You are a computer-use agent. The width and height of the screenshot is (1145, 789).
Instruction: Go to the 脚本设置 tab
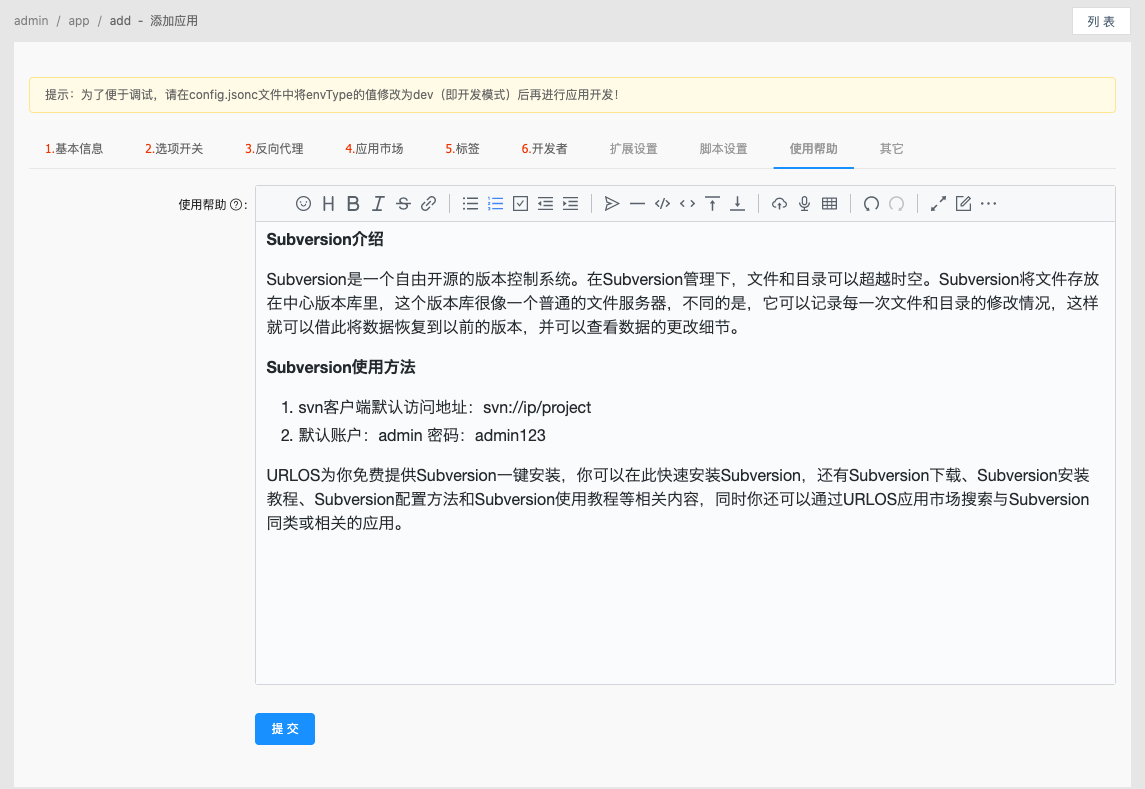(x=723, y=149)
